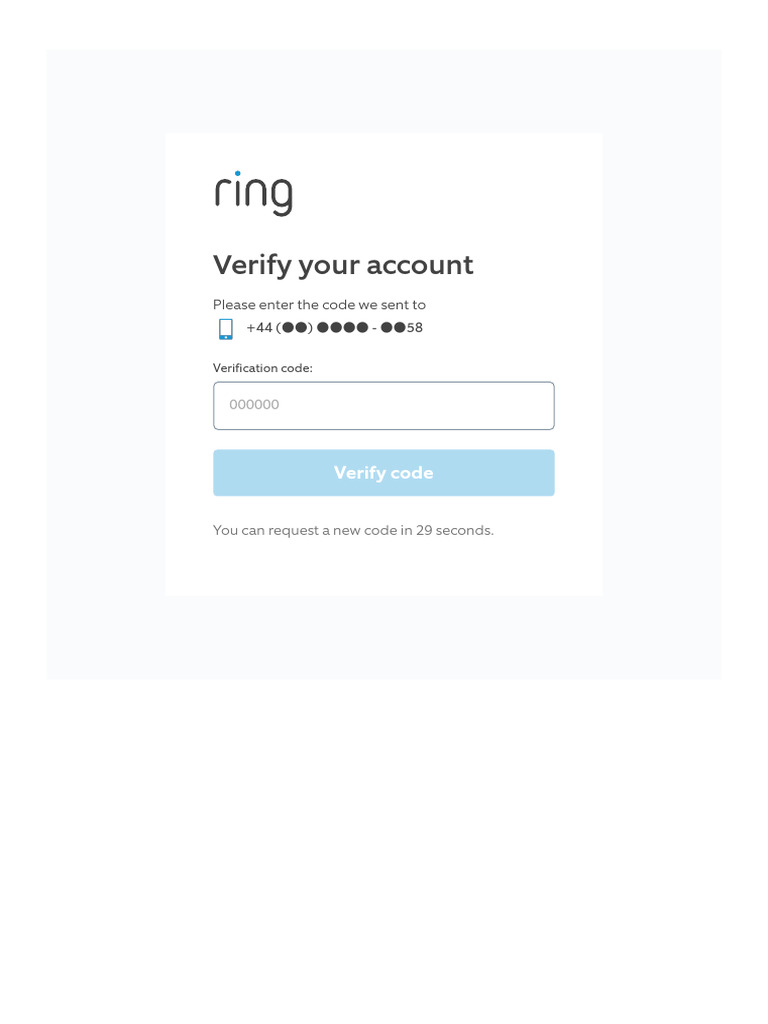Screen dimensions: 768x1024
Task: Select the masked +44 phone number
Action: pos(334,327)
